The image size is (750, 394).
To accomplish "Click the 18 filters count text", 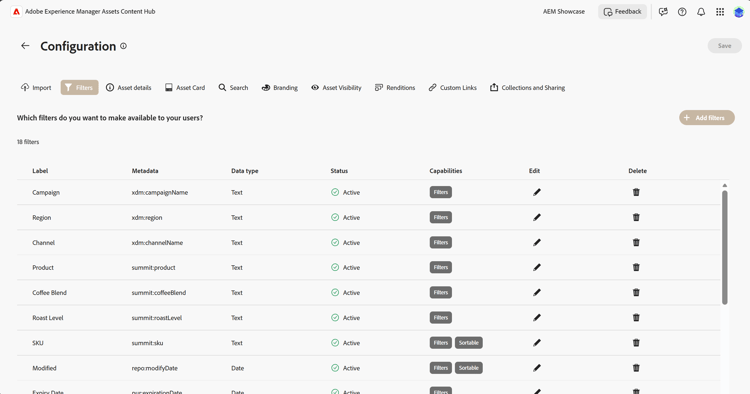I will click(x=28, y=142).
